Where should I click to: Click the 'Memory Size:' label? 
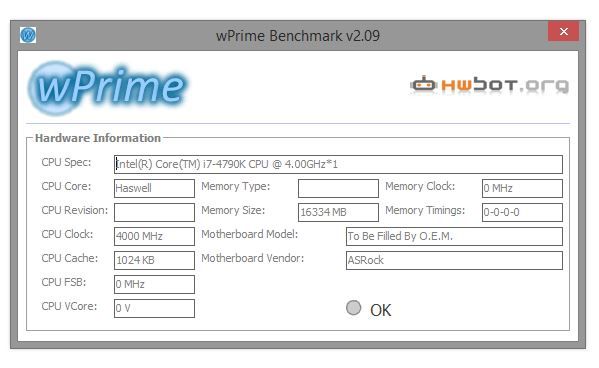[233, 211]
